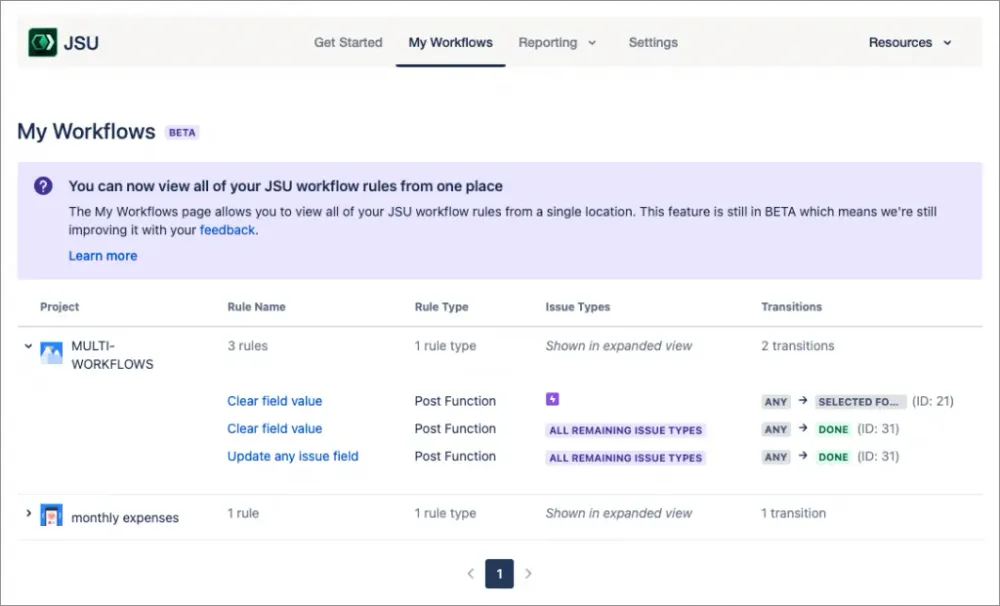Open the Resources dropdown menu
Image resolution: width=1000 pixels, height=606 pixels.
(x=910, y=43)
